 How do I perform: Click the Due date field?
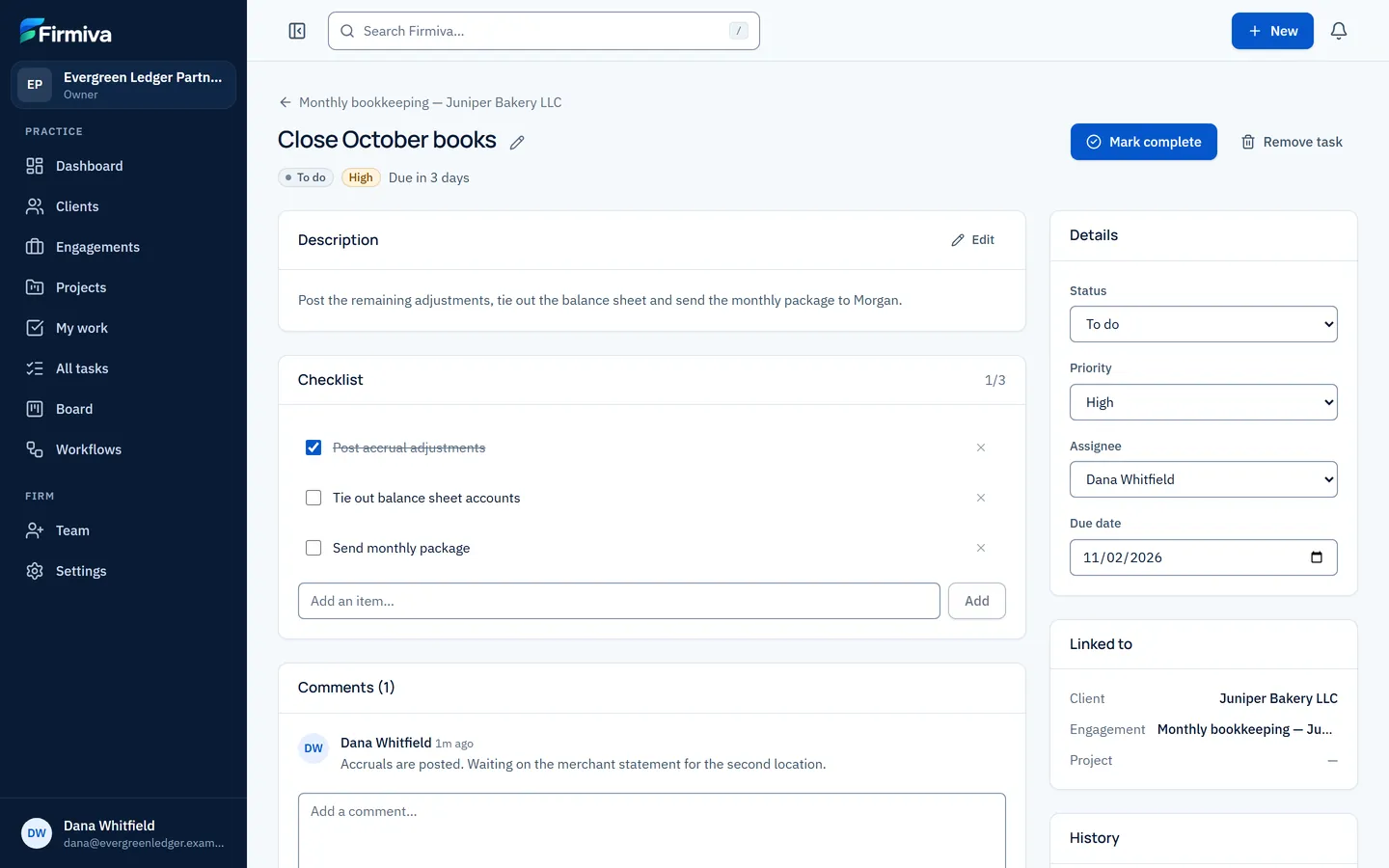1204,557
